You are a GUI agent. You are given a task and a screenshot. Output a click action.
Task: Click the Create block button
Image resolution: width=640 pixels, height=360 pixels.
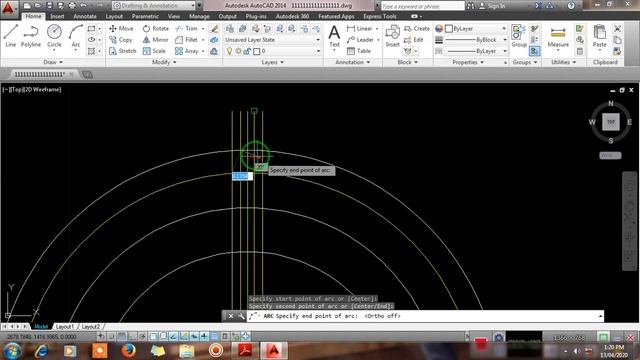417,29
